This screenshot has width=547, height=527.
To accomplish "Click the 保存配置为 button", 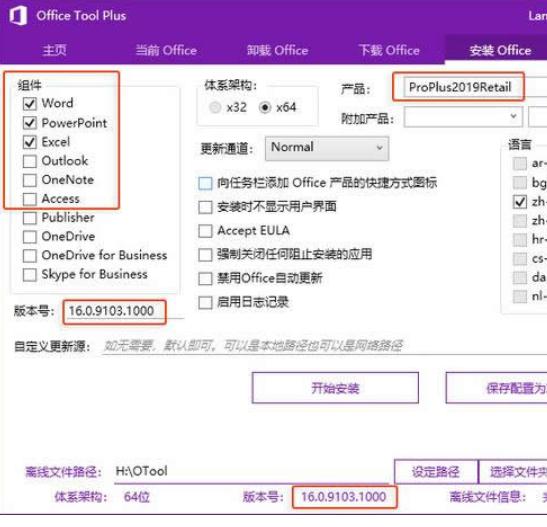I will click(496, 388).
